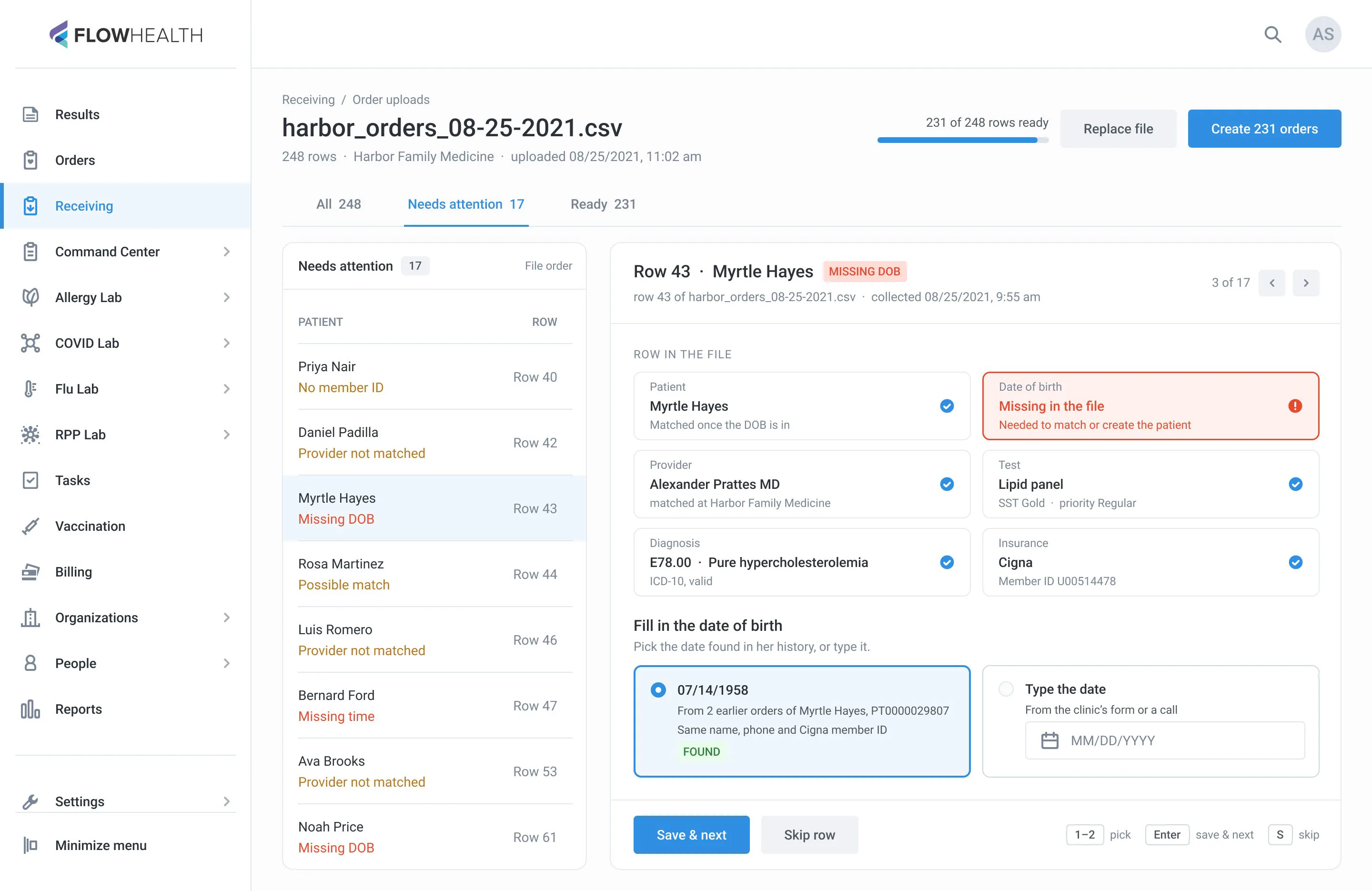Image resolution: width=1372 pixels, height=891 pixels.
Task: Click the Flu Lab thermometer icon
Action: coord(30,389)
